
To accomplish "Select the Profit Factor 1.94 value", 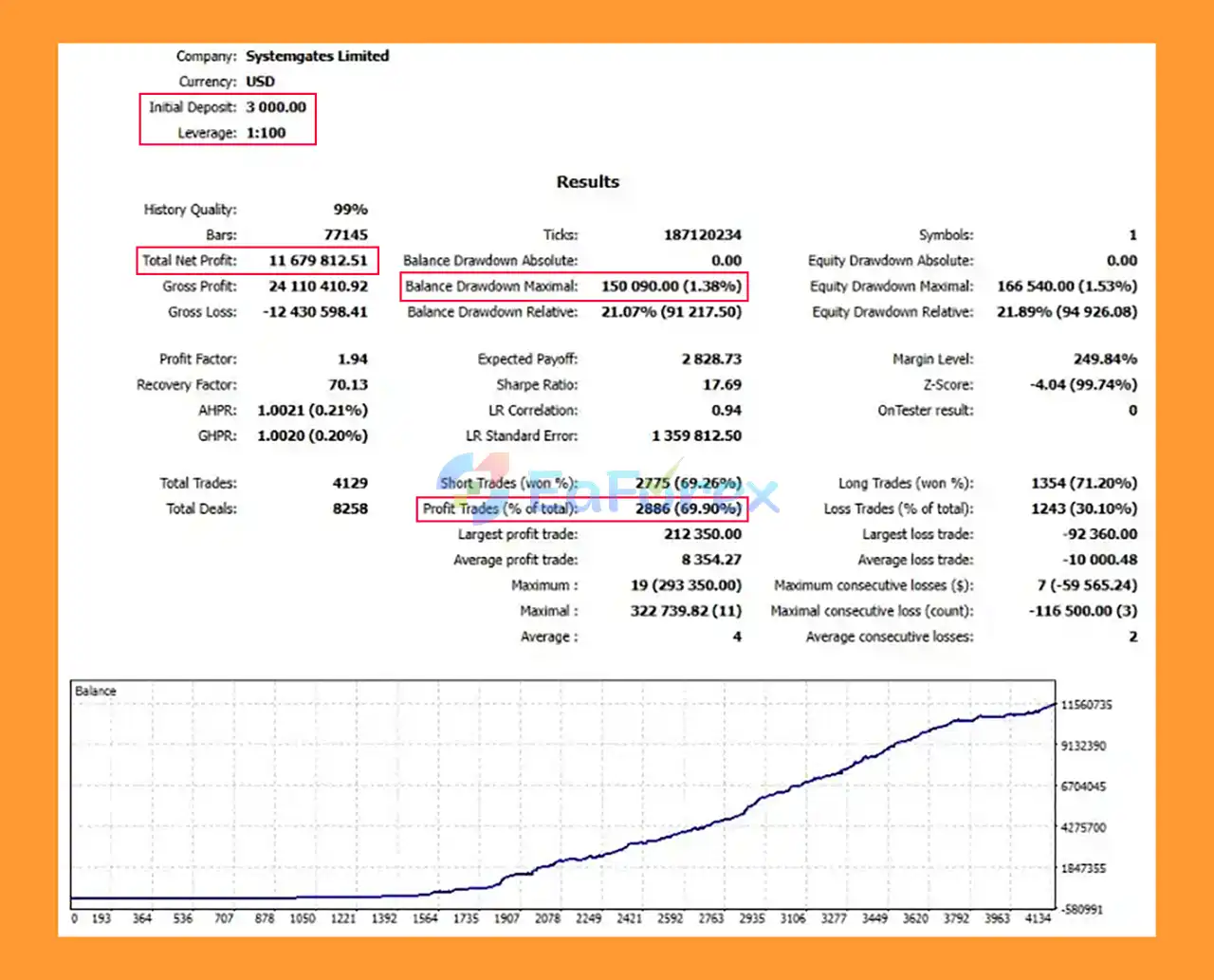I will [x=352, y=360].
